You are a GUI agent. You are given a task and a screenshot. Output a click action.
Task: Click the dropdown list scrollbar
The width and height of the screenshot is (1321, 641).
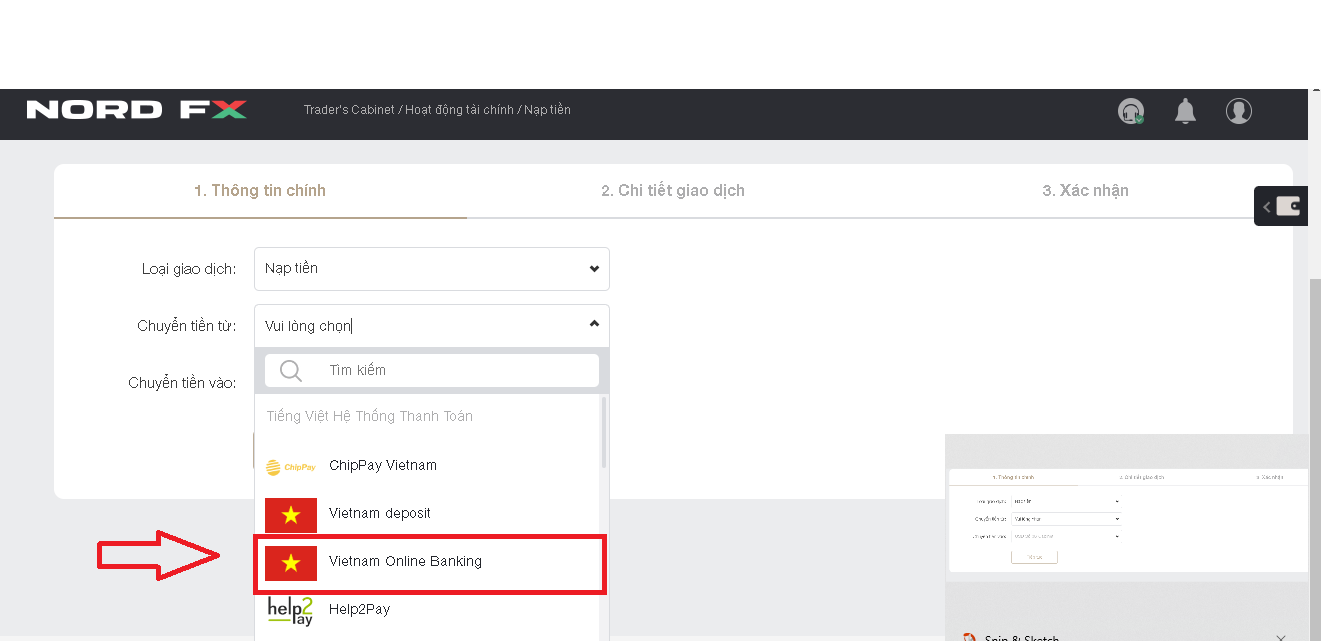pyautogui.click(x=603, y=433)
